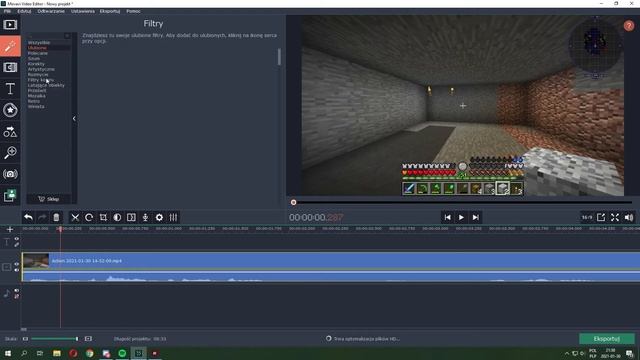Mute the video track audio
The image size is (640, 360).
pos(17,270)
